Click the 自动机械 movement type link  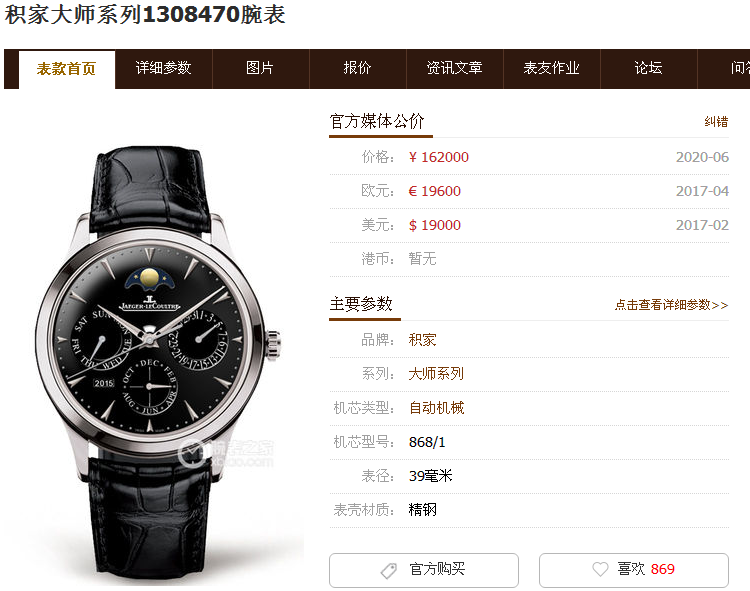coord(436,408)
